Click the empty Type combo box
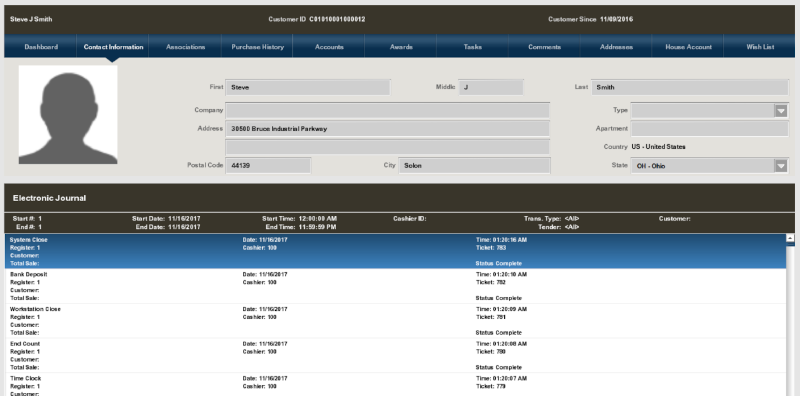Image resolution: width=800 pixels, height=396 pixels. pos(710,111)
